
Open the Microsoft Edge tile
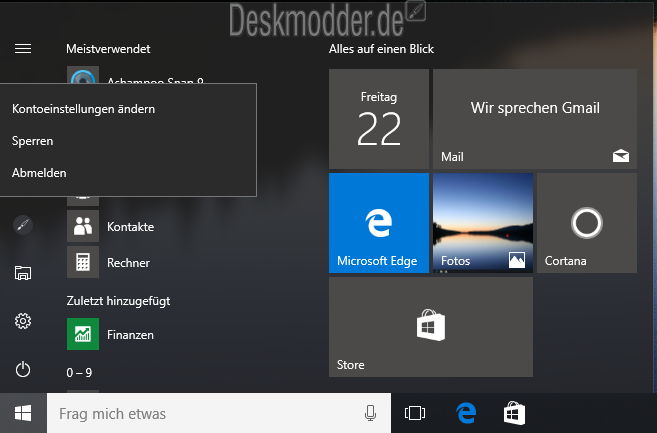click(x=379, y=223)
